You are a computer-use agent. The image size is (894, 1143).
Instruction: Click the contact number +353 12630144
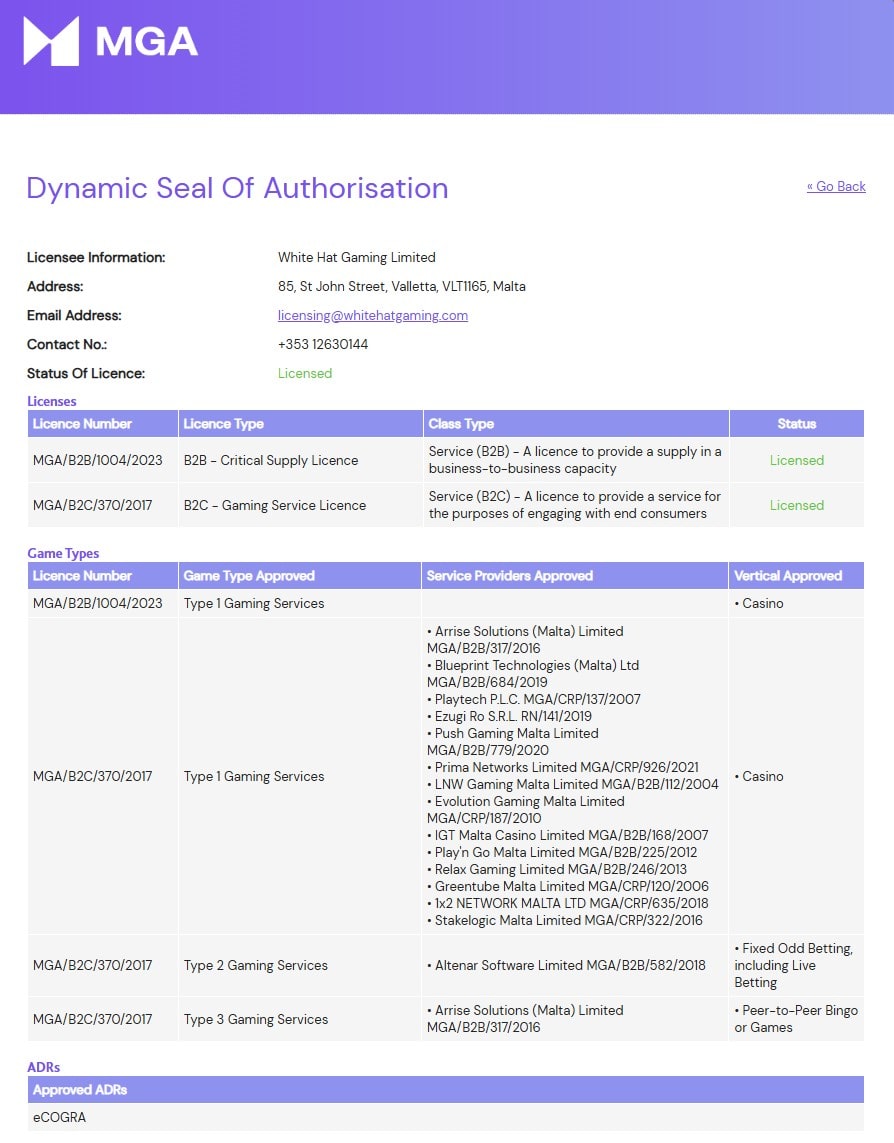coord(322,344)
